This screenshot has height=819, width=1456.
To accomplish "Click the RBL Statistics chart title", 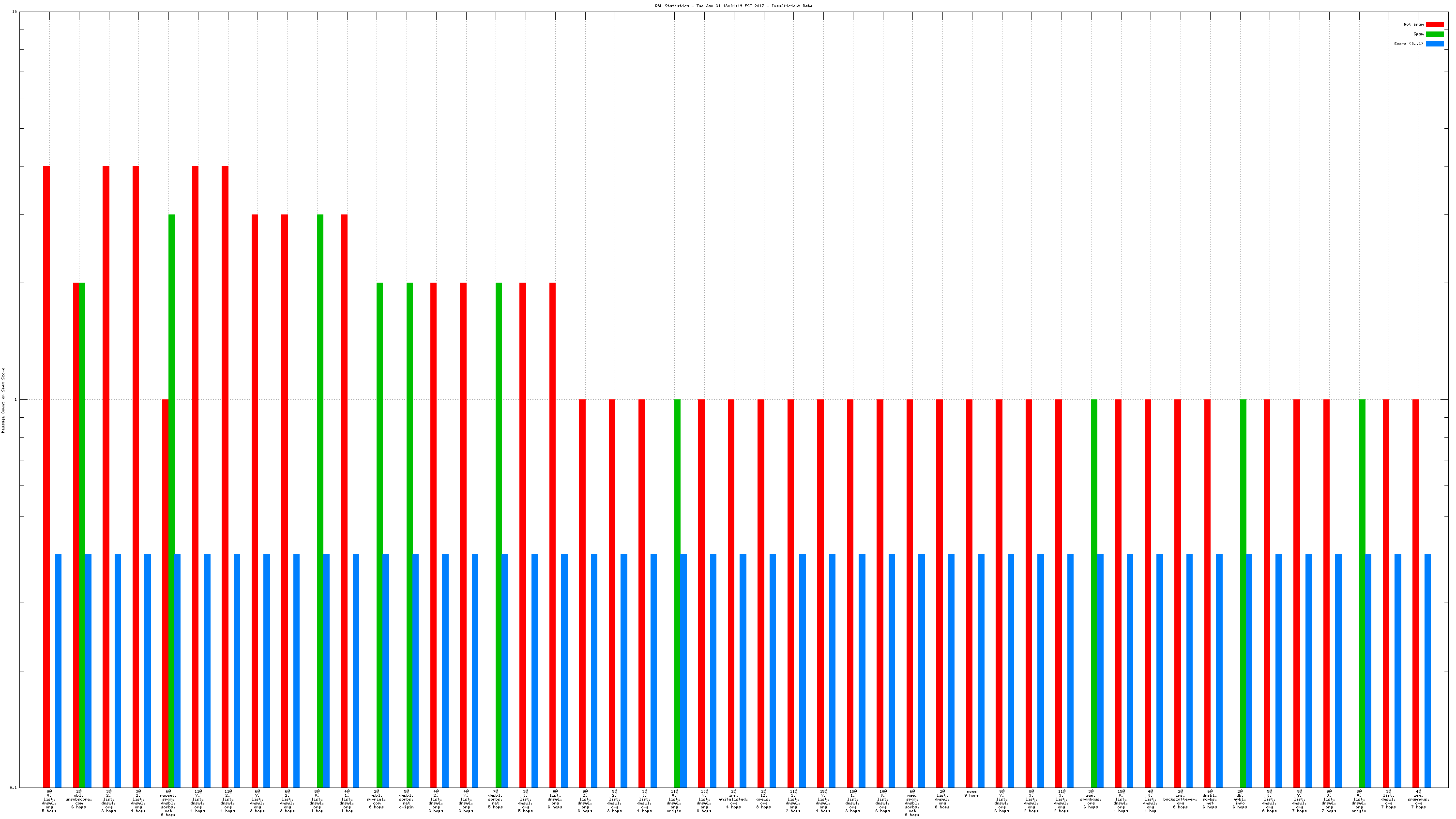I will click(733, 6).
